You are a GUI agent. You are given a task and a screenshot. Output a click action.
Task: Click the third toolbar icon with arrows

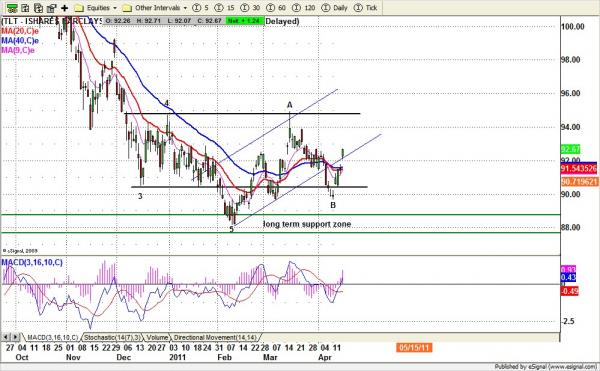(38, 8)
